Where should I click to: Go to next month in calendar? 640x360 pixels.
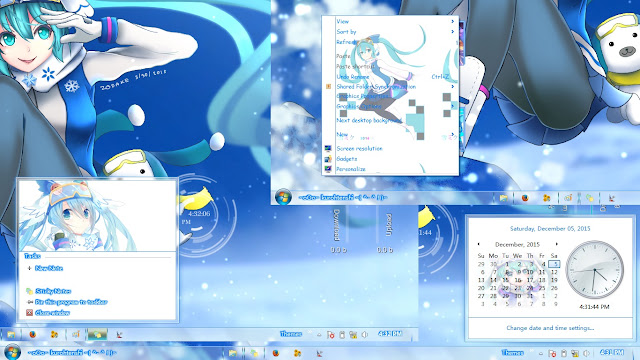tap(556, 244)
